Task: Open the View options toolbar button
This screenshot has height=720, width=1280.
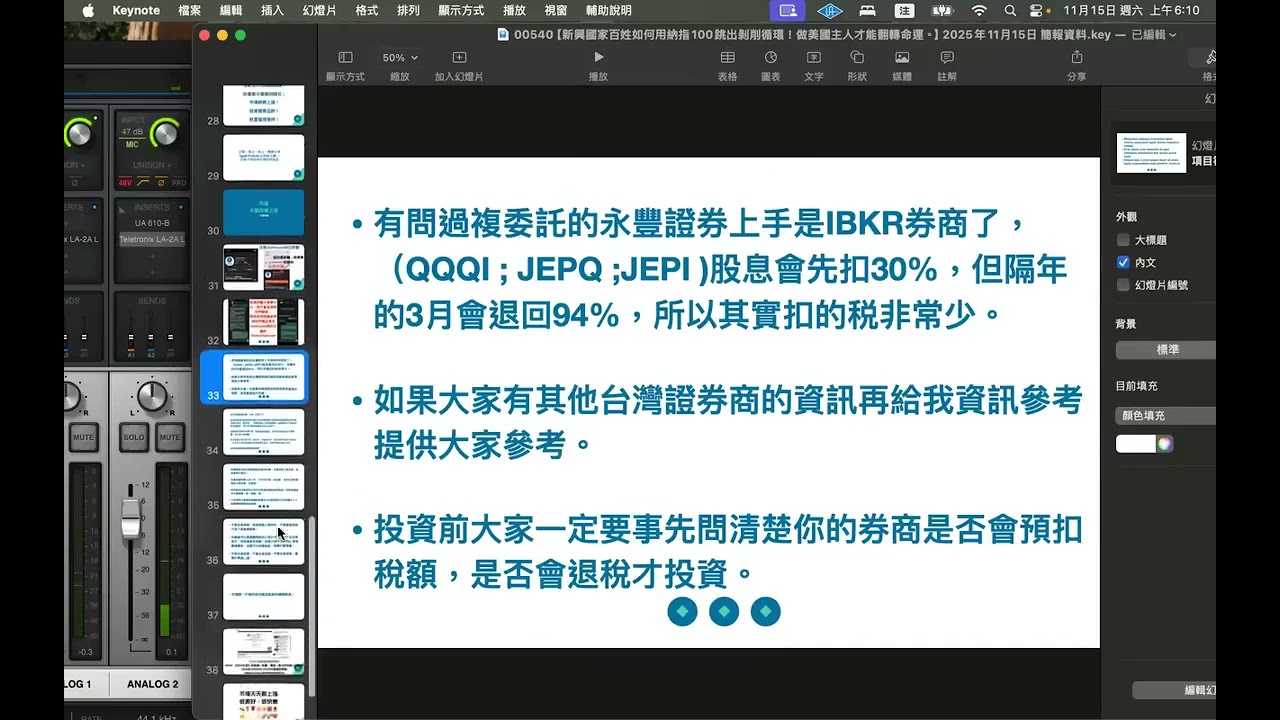Action: click(345, 58)
